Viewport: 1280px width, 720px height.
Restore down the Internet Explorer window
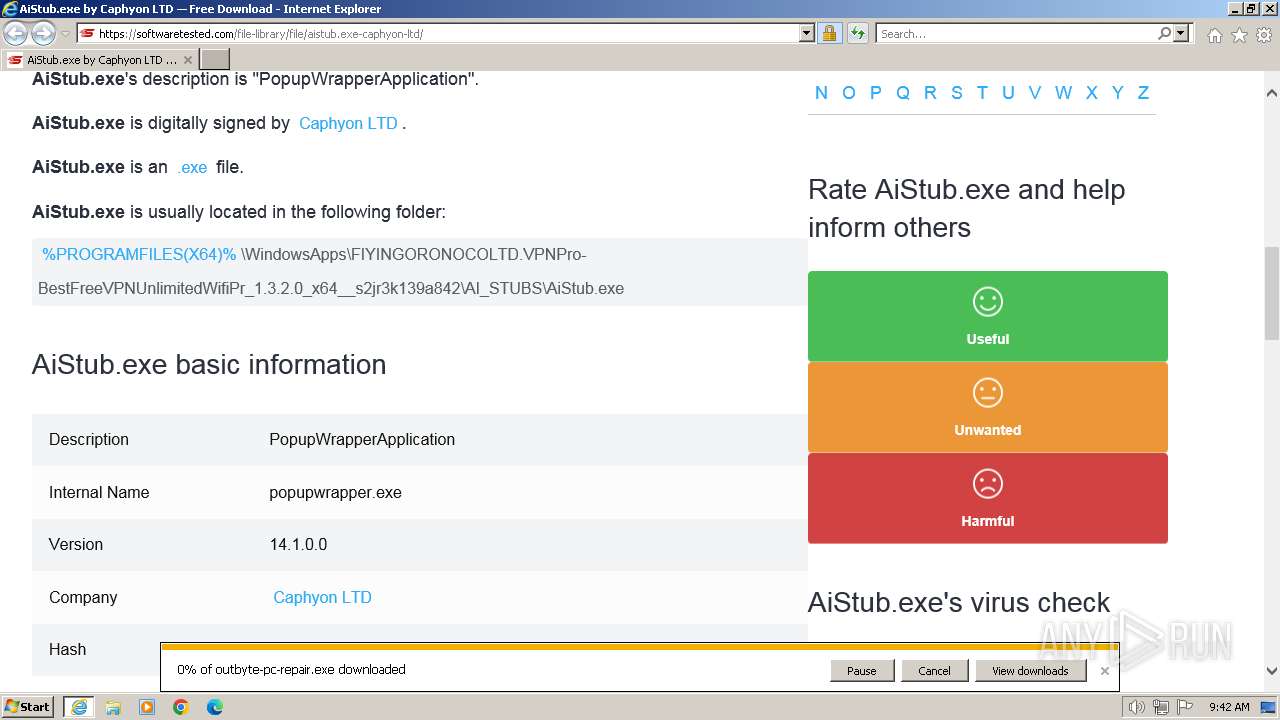click(x=1250, y=8)
